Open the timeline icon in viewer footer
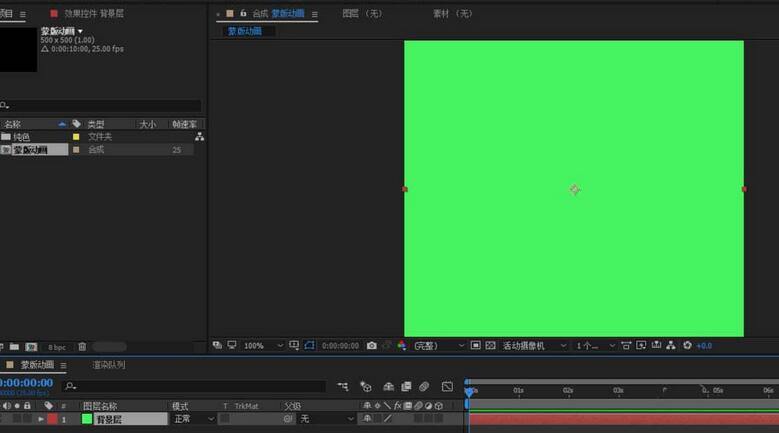Screen dimensions: 779x433 click(656, 345)
